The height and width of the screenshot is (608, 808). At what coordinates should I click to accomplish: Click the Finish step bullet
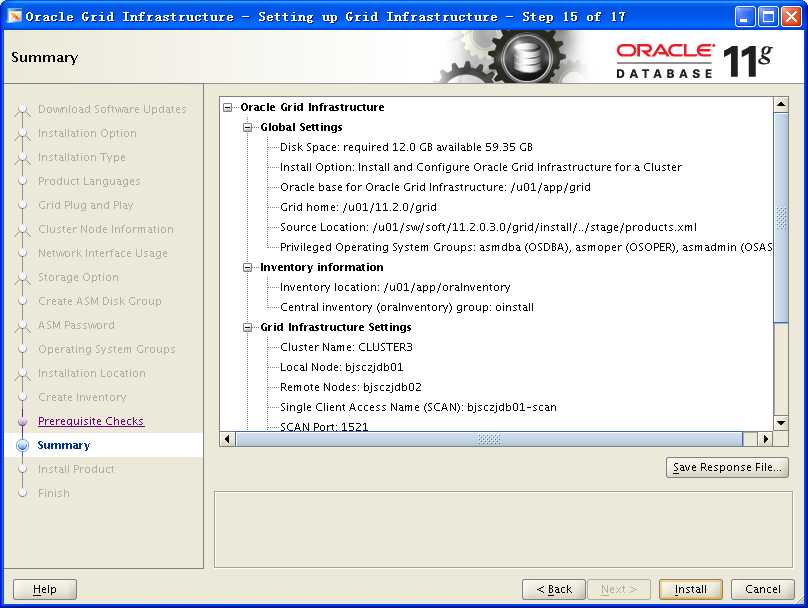point(22,493)
